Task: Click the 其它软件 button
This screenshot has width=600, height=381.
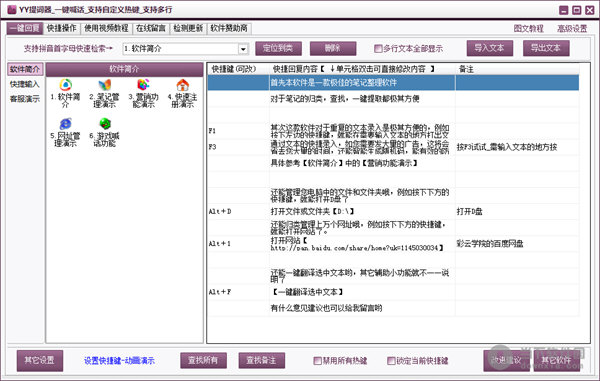Action: (556, 360)
